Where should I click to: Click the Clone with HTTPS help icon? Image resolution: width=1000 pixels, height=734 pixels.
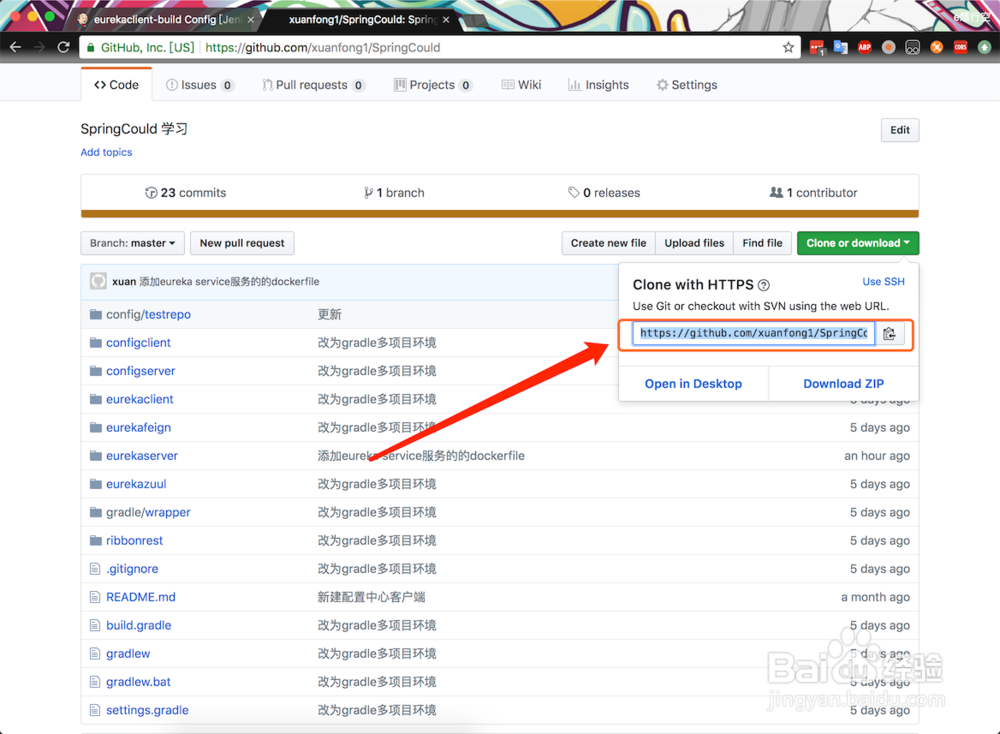pyautogui.click(x=763, y=285)
